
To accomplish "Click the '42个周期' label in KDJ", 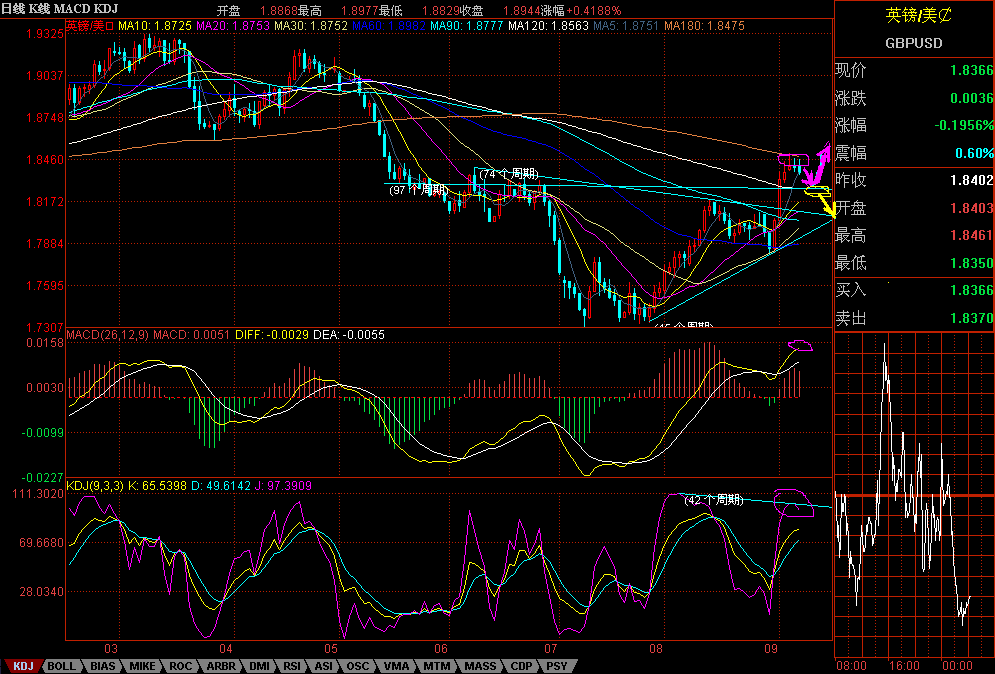I will (x=713, y=499).
